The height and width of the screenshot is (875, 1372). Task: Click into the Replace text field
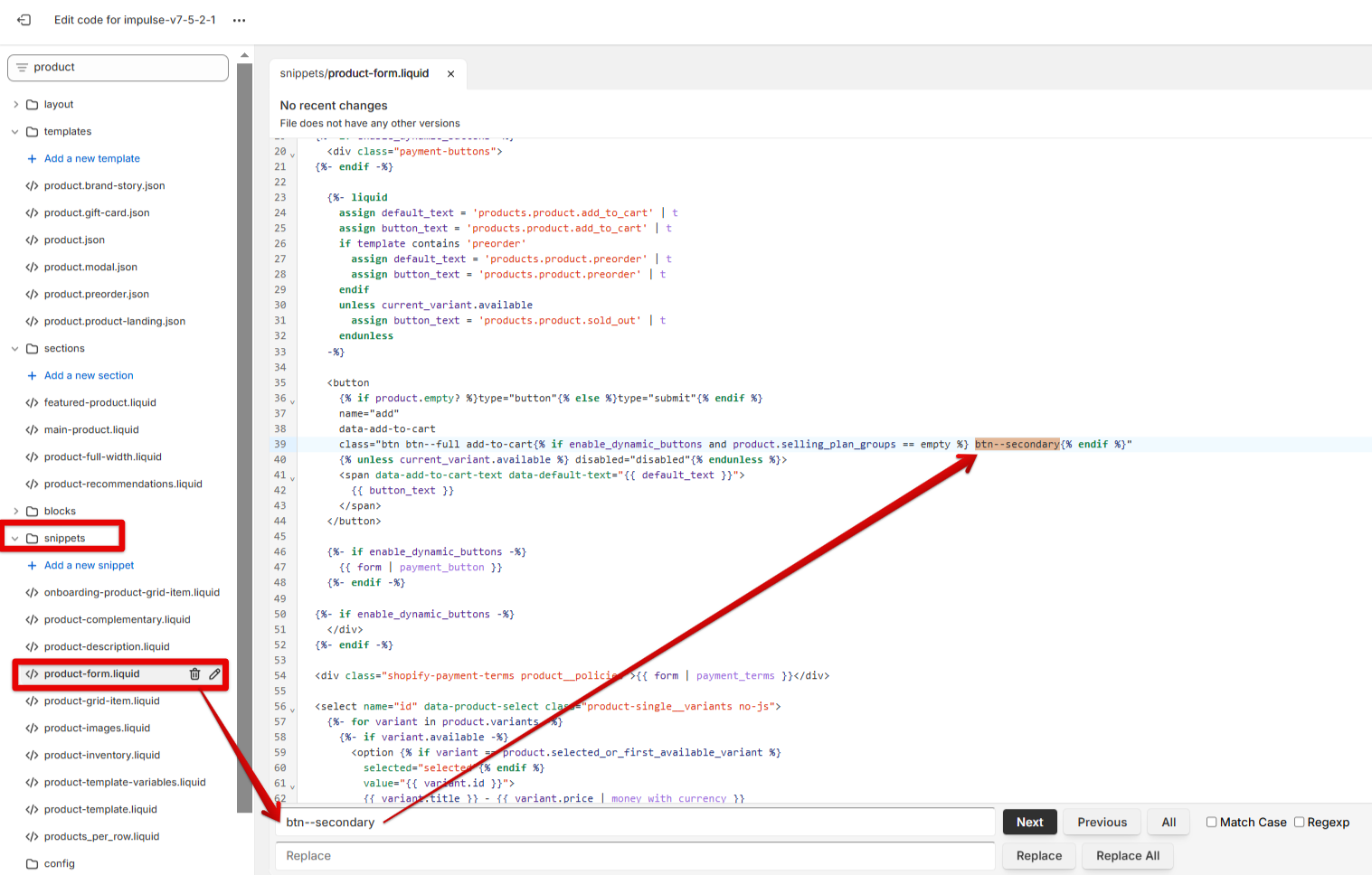click(x=635, y=856)
